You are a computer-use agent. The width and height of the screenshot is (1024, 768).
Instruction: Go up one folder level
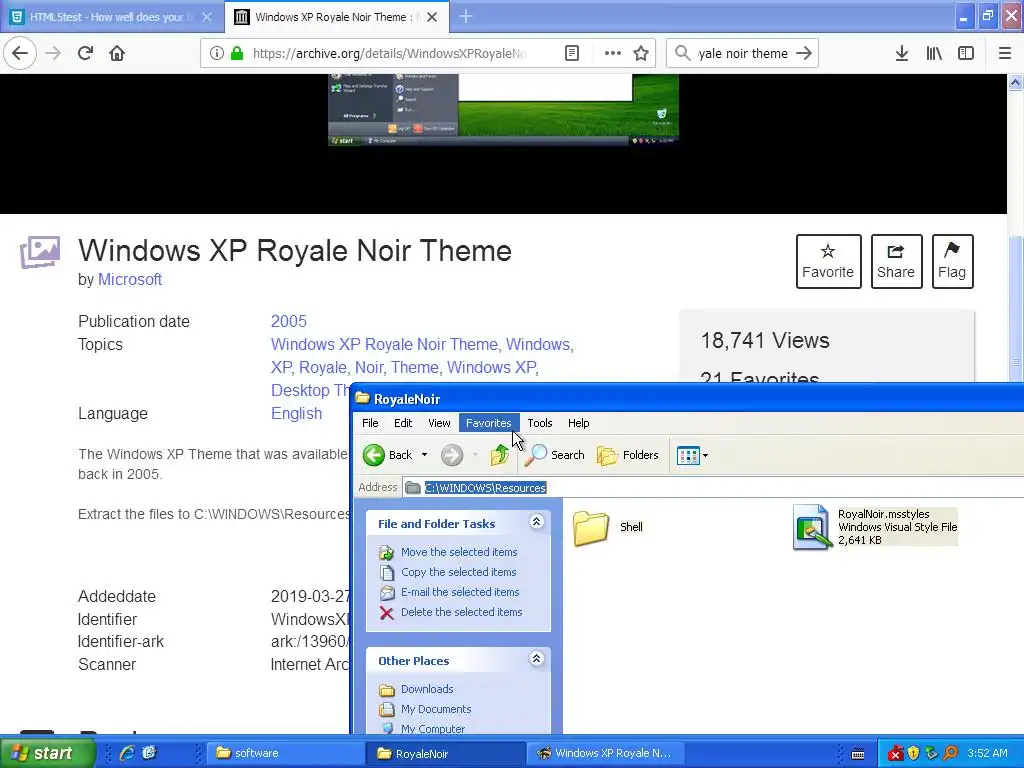click(x=500, y=455)
